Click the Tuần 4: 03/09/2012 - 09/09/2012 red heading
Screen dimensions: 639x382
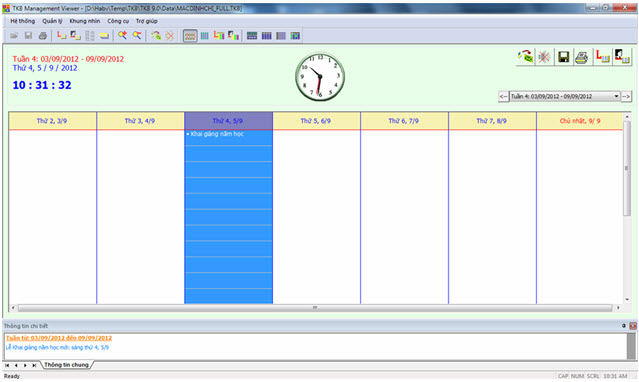pyautogui.click(x=68, y=59)
